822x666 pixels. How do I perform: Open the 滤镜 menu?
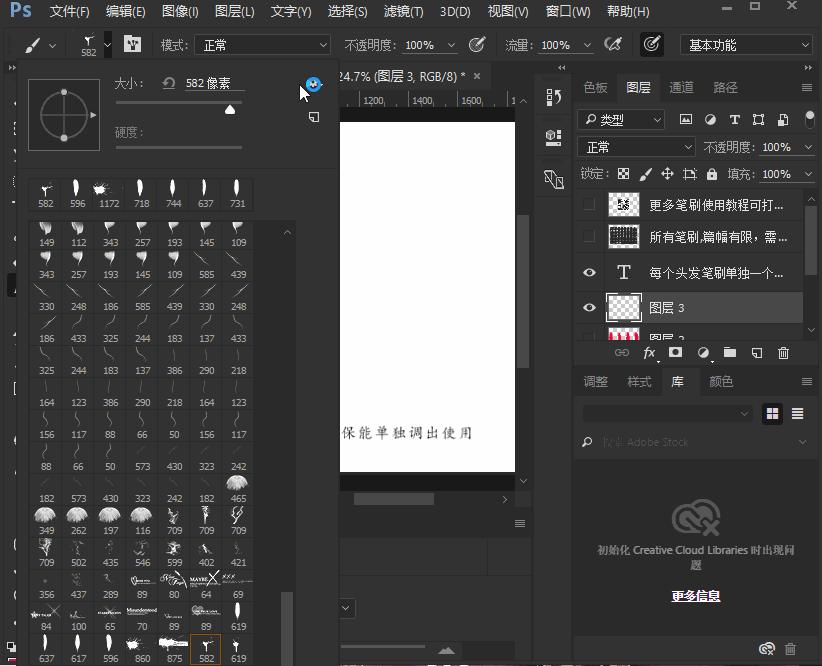click(402, 11)
